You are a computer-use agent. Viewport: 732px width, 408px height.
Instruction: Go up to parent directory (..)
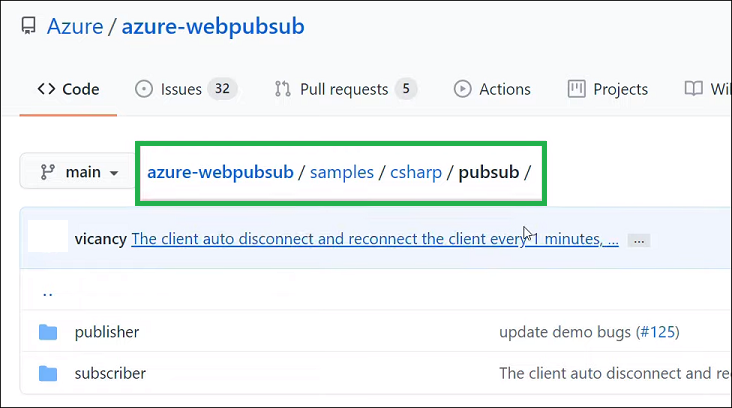(x=47, y=294)
